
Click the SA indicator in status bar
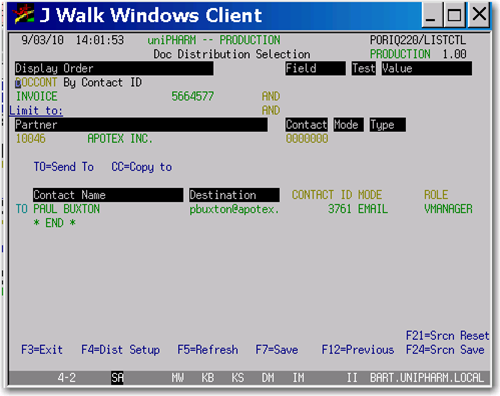coord(117,378)
